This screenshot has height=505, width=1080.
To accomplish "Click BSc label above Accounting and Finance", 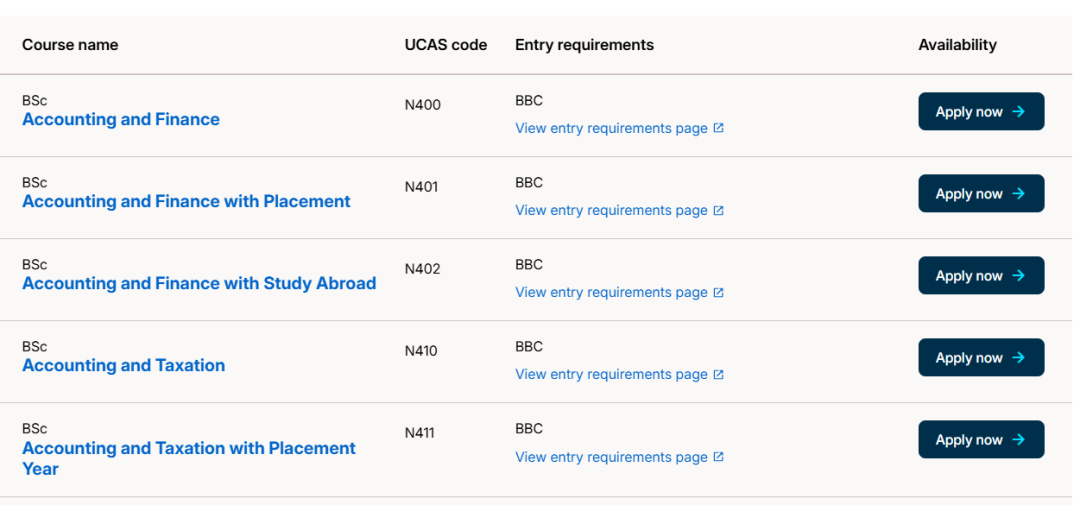I will click(x=34, y=101).
